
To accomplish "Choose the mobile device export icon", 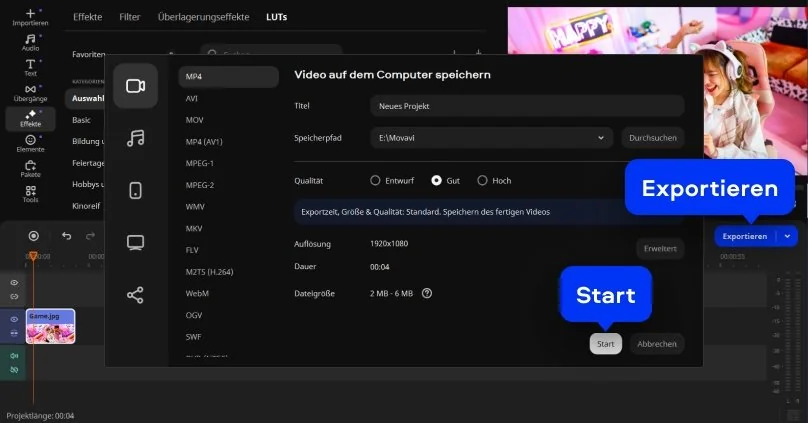I will point(135,190).
